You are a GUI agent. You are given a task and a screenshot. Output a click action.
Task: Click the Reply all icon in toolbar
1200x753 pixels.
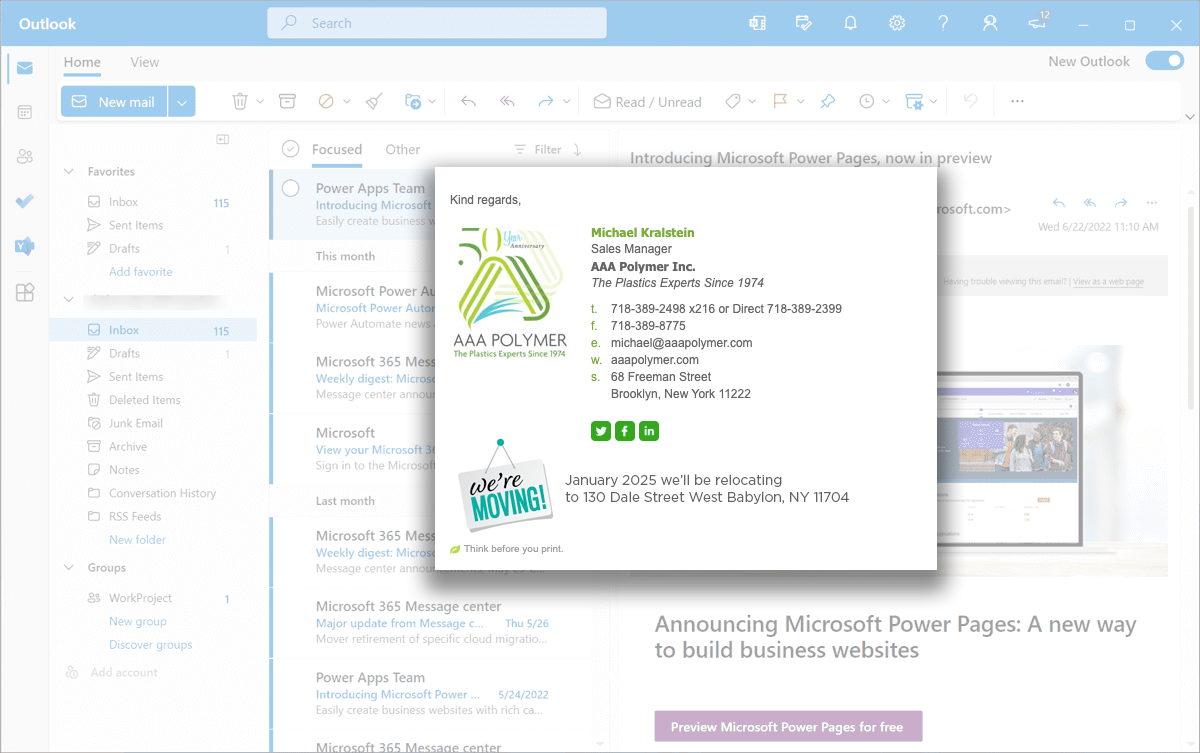[x=507, y=101]
